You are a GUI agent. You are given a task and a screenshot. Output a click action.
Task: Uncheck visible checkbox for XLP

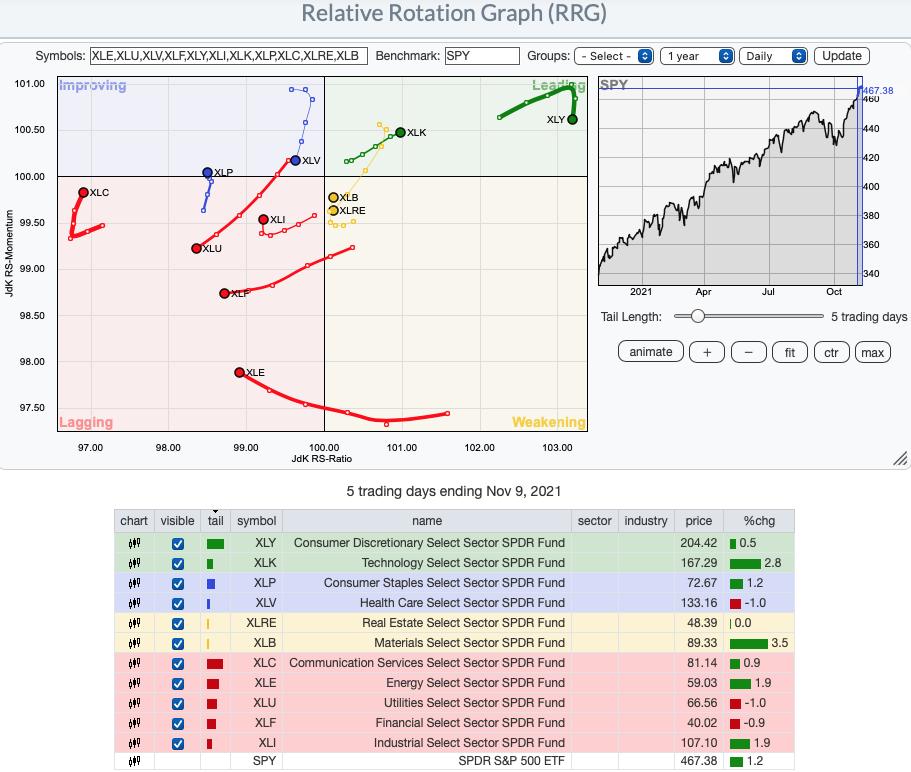click(178, 584)
